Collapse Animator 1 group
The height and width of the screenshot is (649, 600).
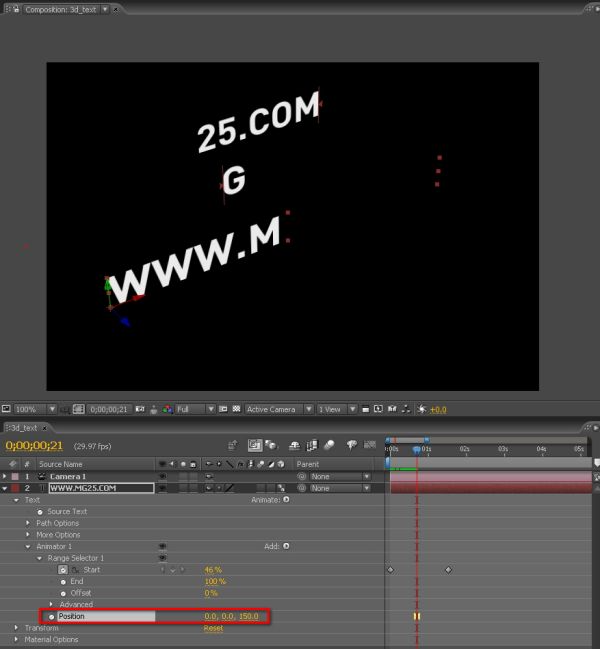click(28, 547)
